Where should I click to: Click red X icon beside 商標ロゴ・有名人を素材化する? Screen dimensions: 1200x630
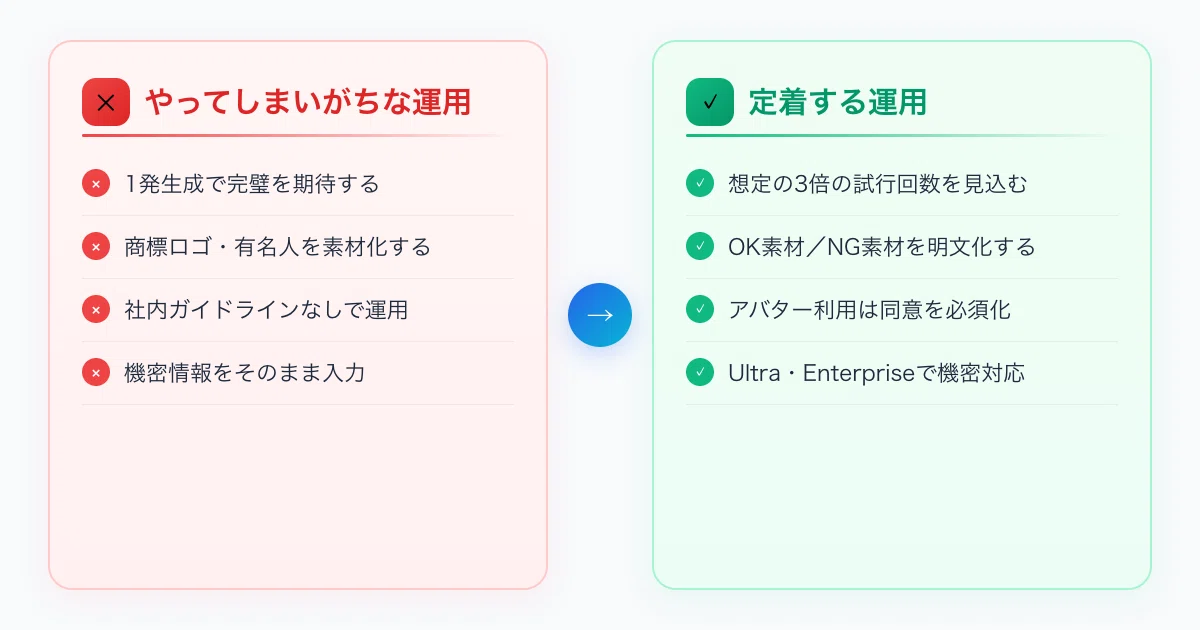(96, 247)
